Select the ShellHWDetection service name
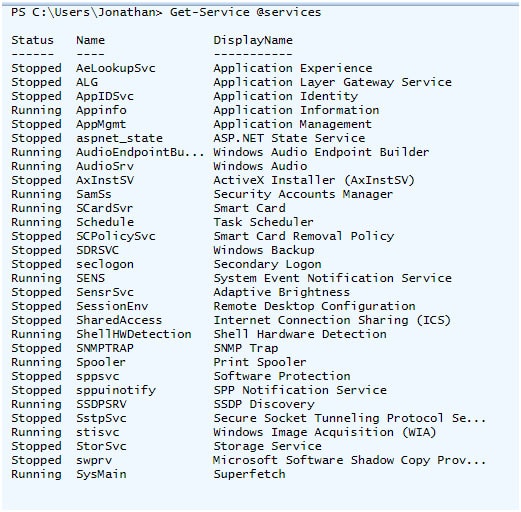The height and width of the screenshot is (512, 521). click(134, 334)
